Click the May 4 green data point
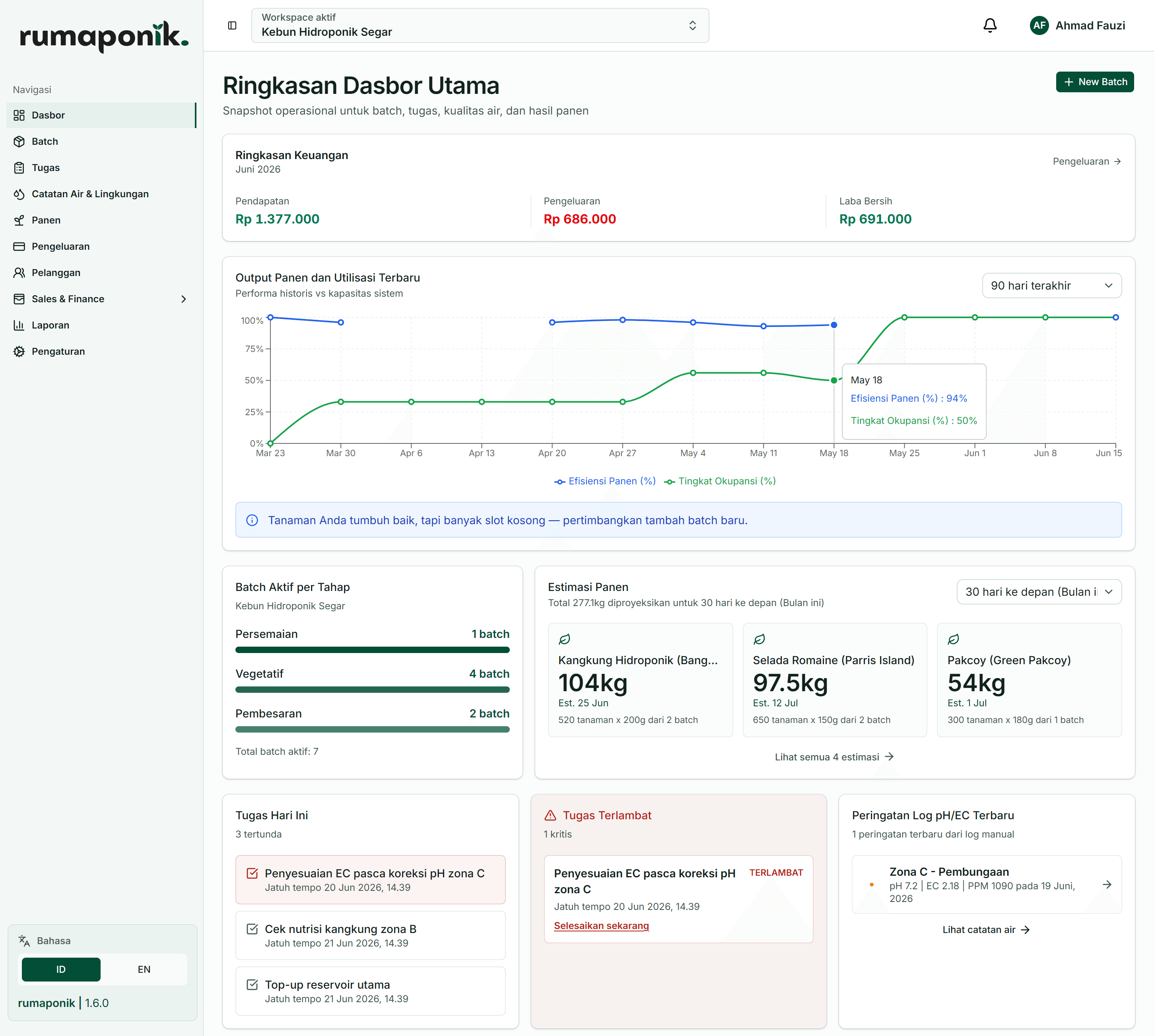 pos(692,373)
